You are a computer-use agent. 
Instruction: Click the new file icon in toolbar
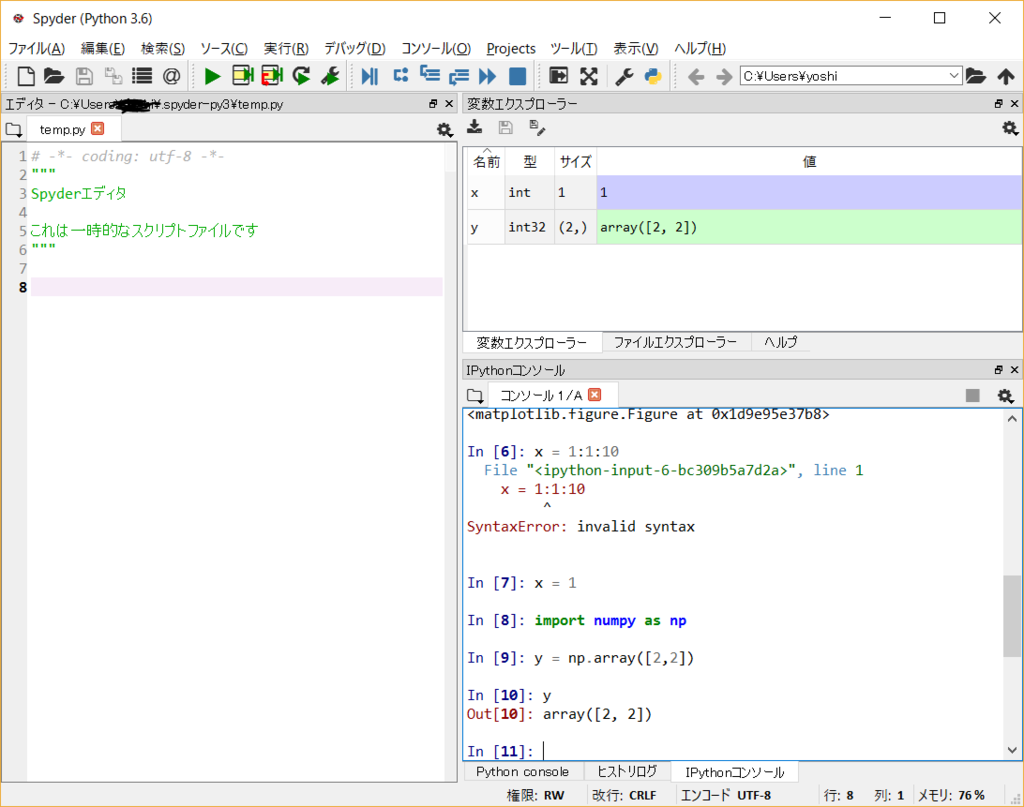pos(26,76)
